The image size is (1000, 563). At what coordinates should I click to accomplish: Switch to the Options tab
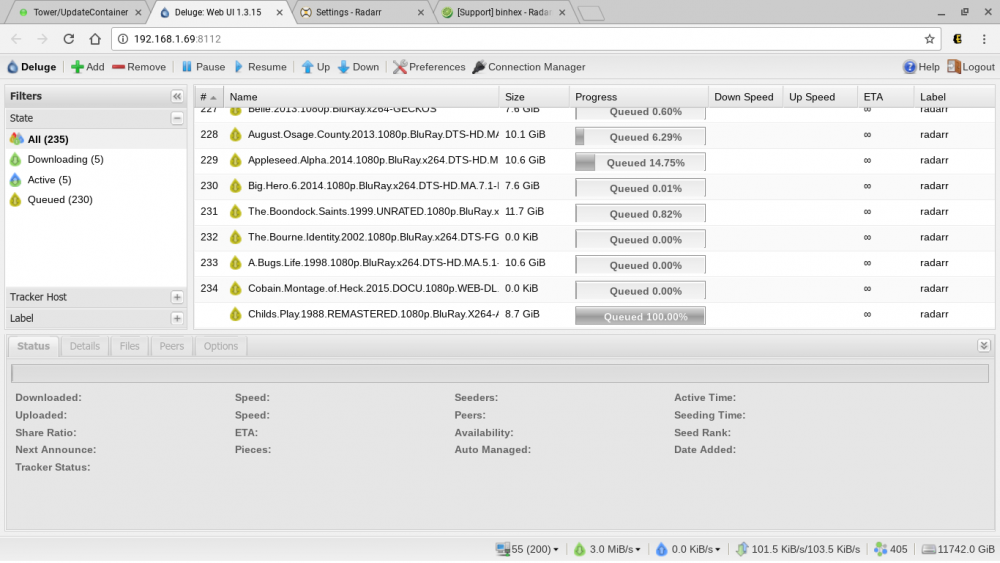click(x=221, y=346)
